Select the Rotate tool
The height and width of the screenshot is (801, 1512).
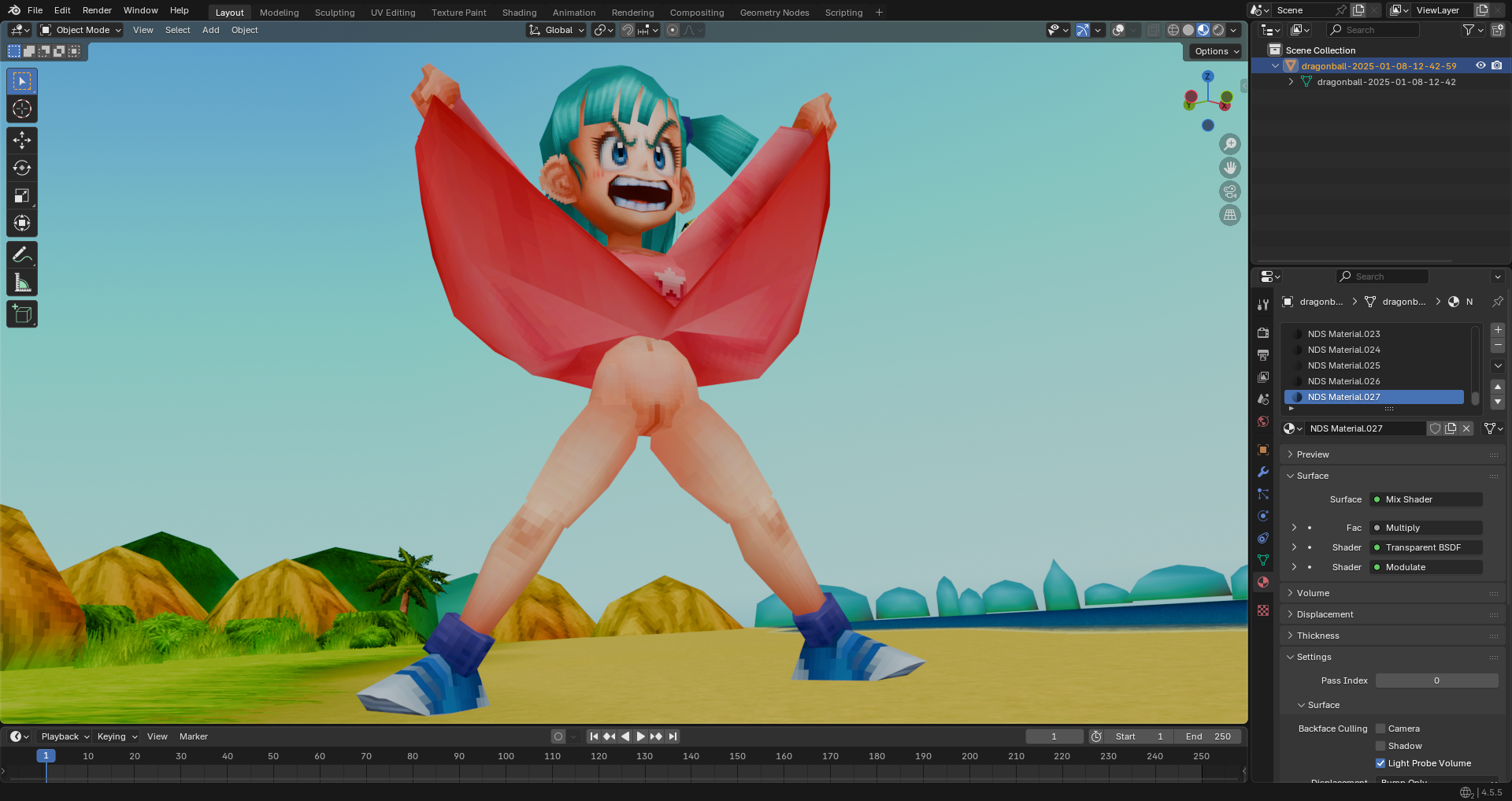coord(22,168)
